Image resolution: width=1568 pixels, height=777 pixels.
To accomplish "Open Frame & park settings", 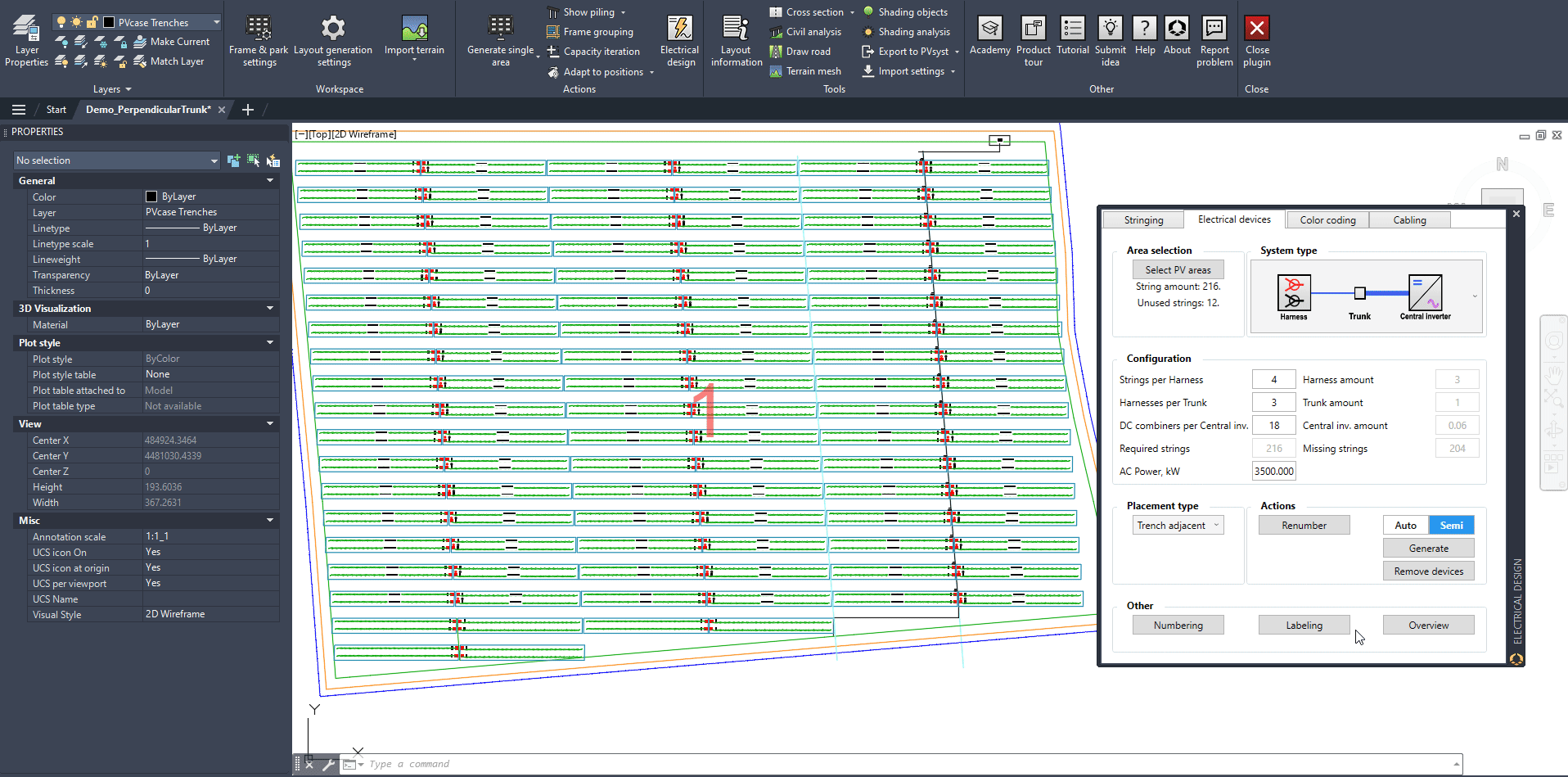I will pos(259,29).
